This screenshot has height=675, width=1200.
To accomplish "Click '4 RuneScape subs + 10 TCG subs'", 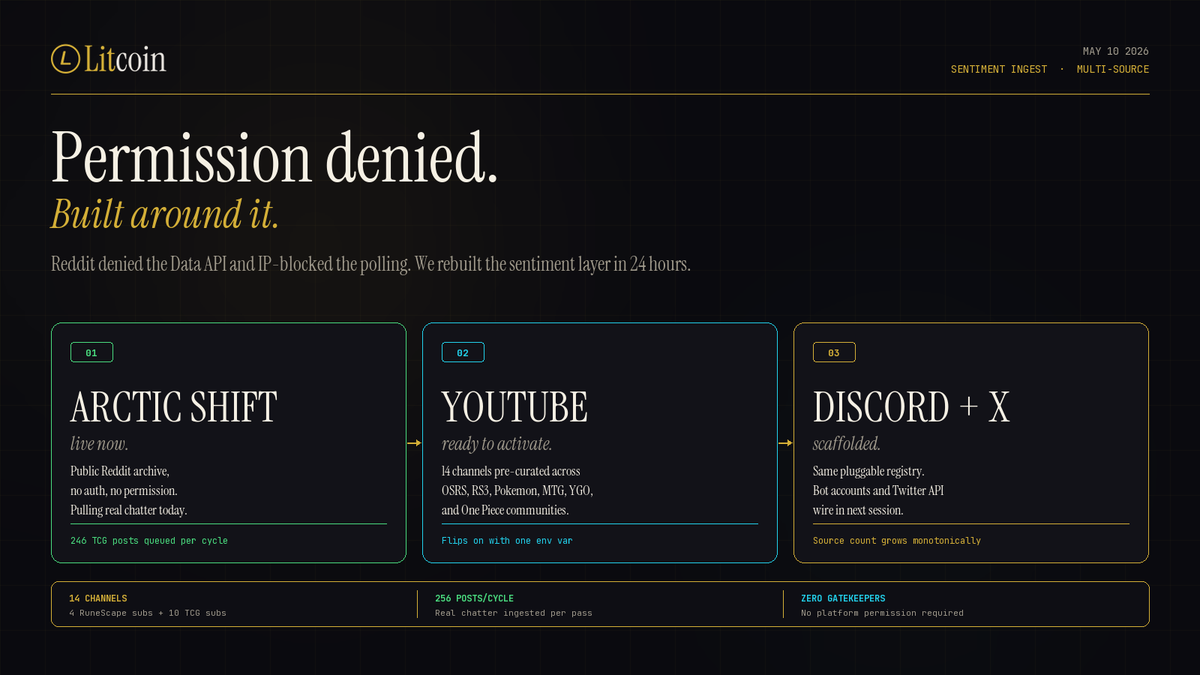I will tap(148, 613).
